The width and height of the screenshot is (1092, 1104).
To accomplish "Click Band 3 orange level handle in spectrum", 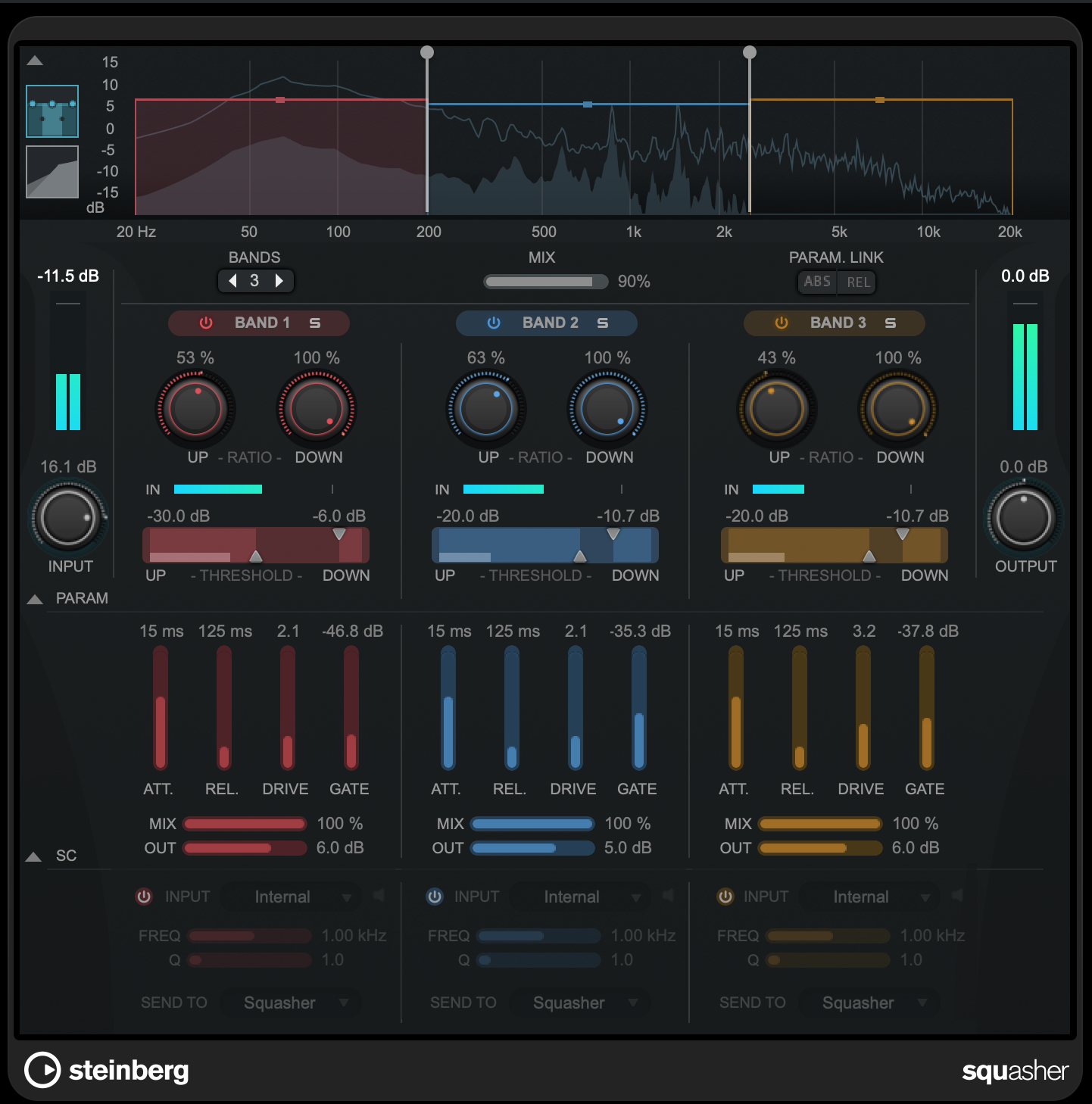I will tap(880, 100).
